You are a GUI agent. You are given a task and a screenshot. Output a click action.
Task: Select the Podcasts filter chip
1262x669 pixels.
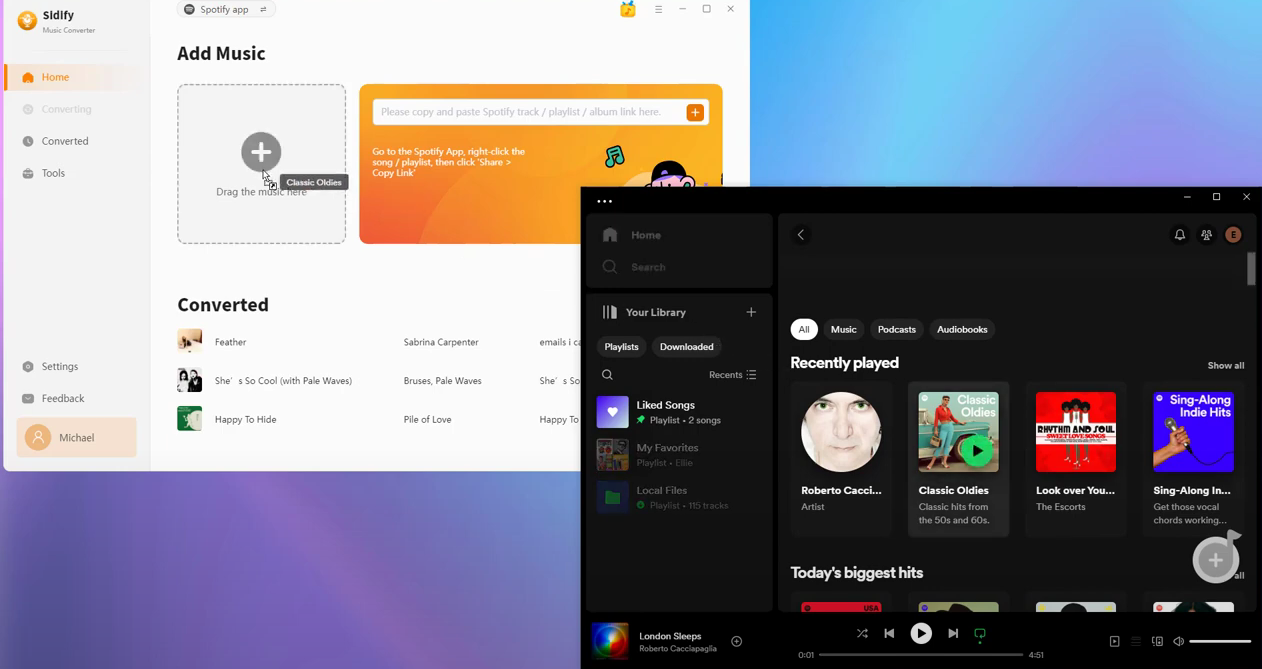897,329
